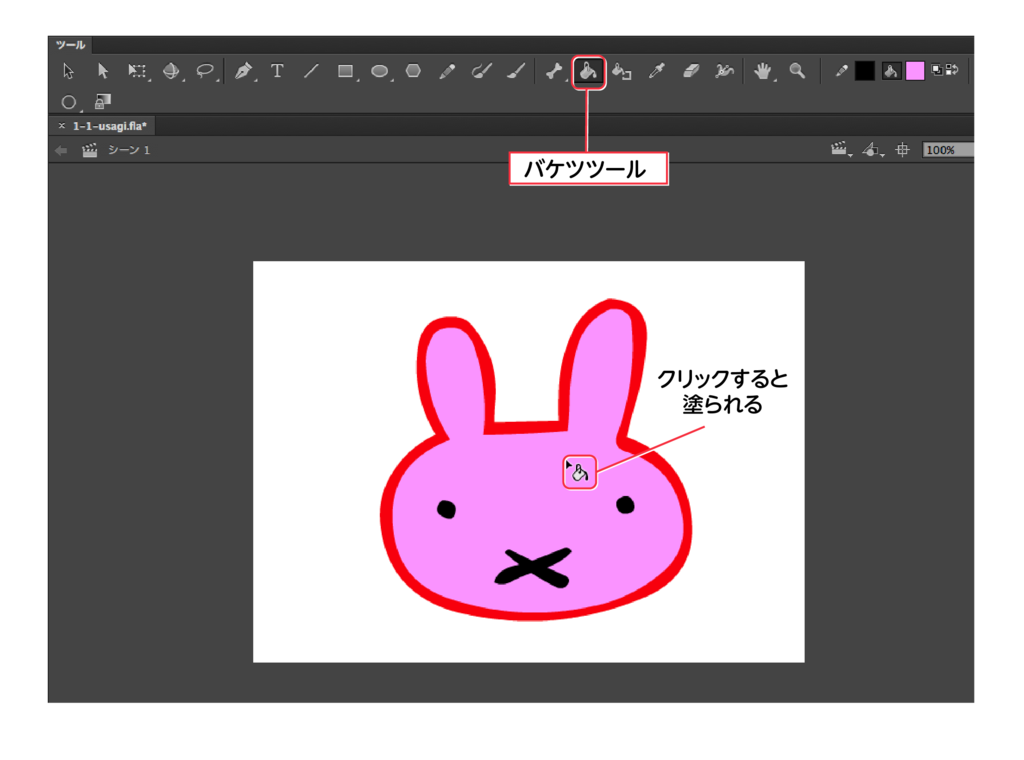Screen dimensions: 1024x760
Task: Select the Width tool
Action: pyautogui.click(x=724, y=71)
